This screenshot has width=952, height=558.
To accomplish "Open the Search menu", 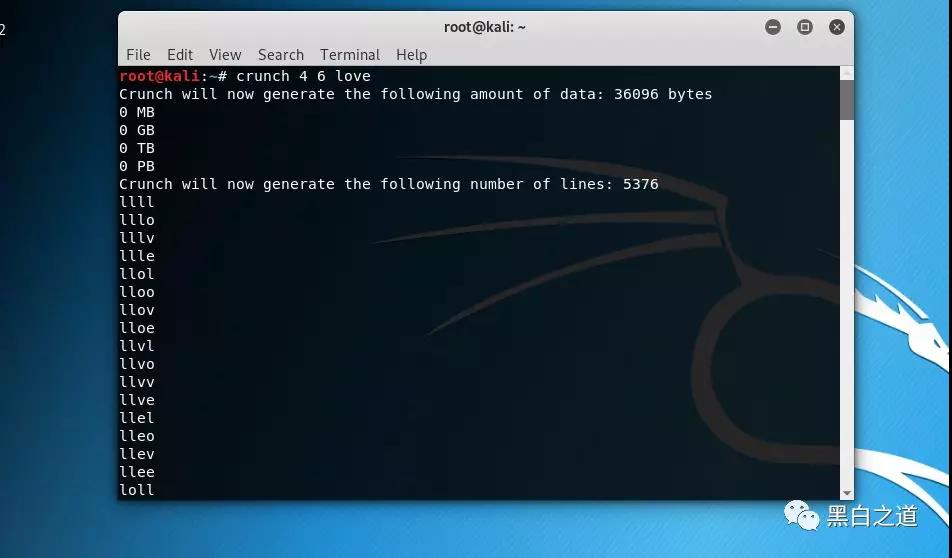I will click(280, 55).
